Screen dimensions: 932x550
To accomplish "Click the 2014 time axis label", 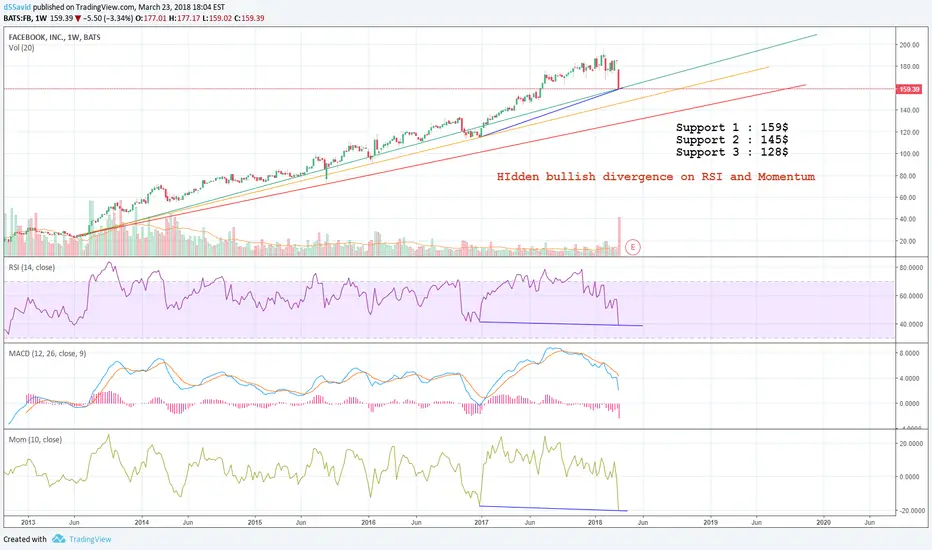I will (x=141, y=523).
